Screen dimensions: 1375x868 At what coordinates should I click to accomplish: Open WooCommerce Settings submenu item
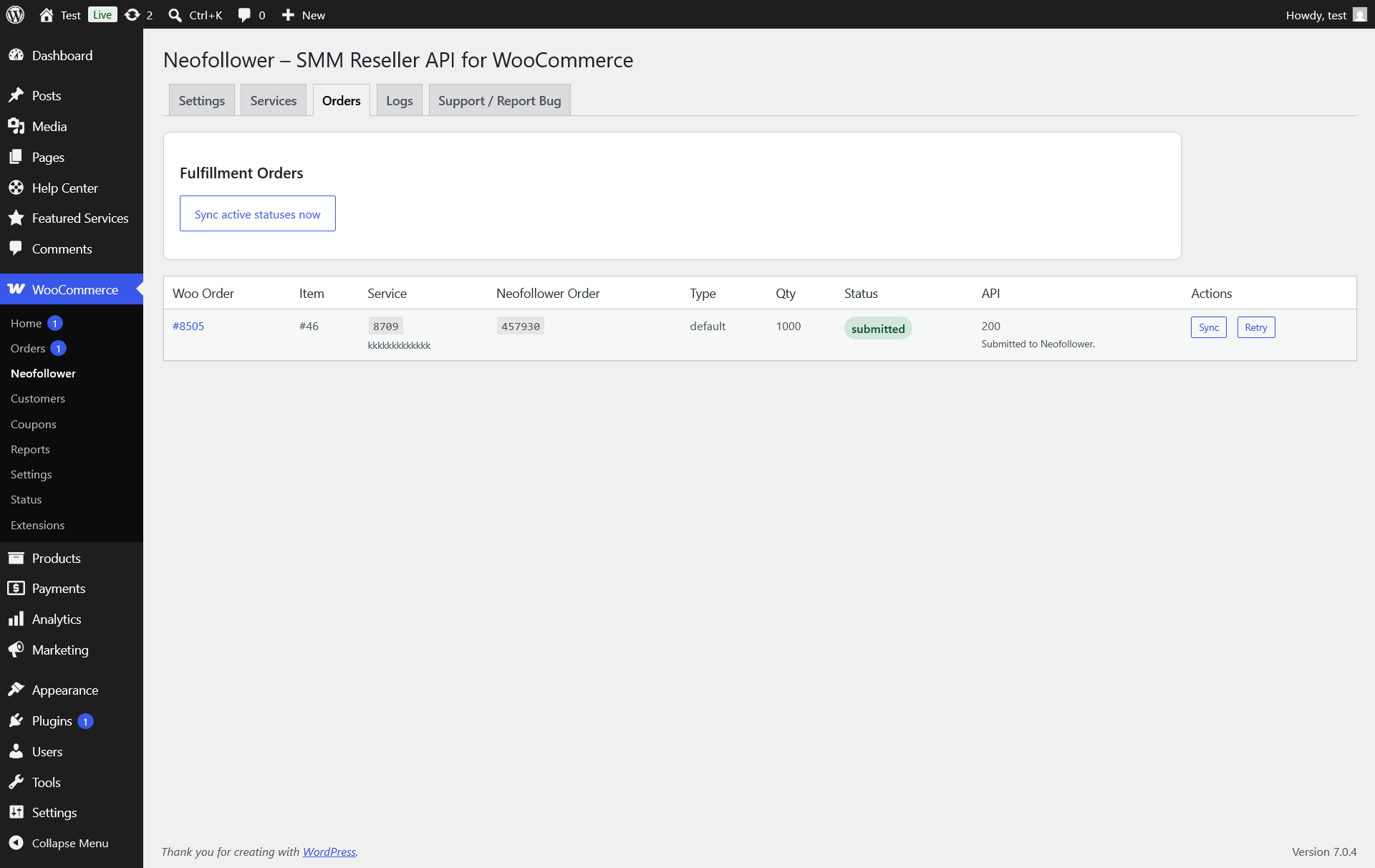(32, 474)
